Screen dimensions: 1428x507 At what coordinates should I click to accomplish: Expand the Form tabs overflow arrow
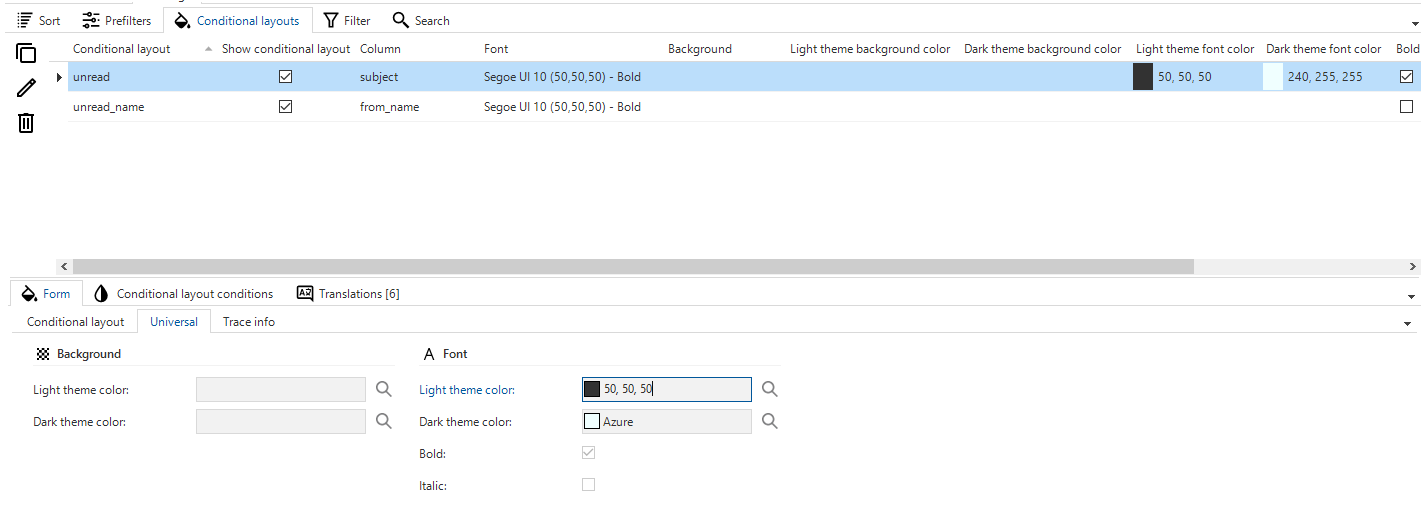pyautogui.click(x=1411, y=297)
